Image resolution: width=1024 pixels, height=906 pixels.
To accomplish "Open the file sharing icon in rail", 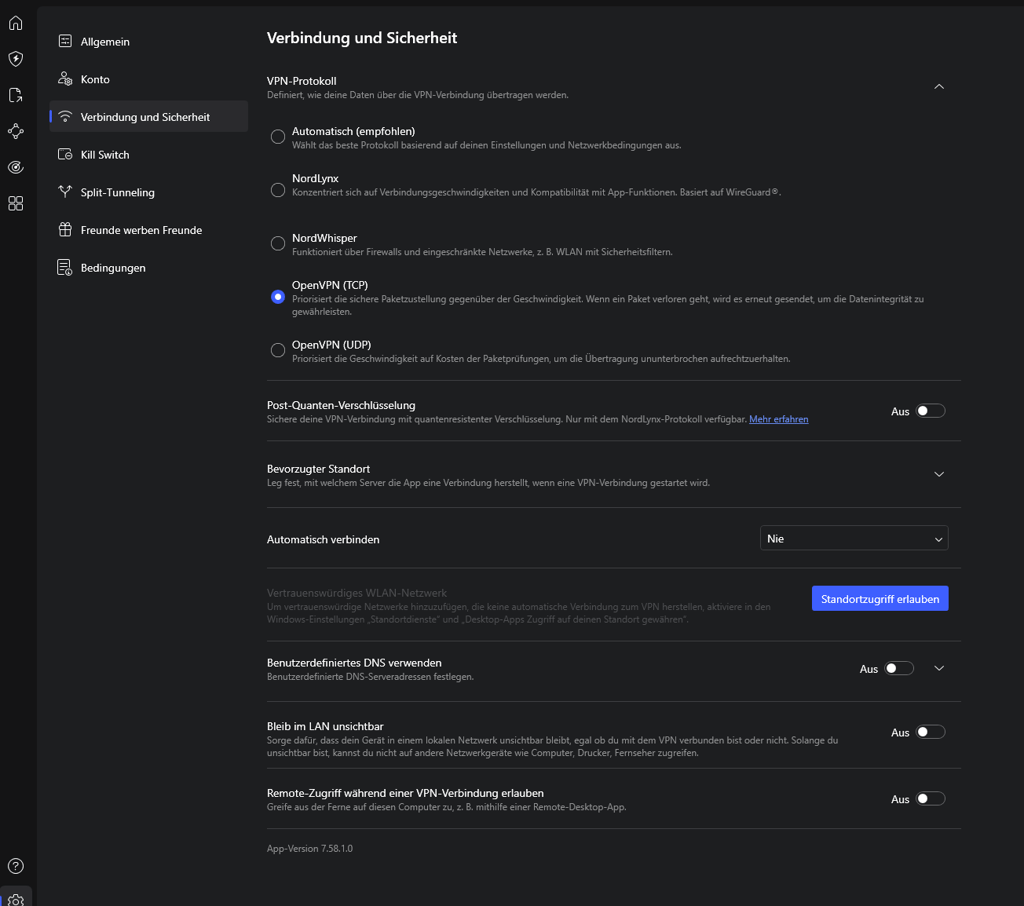I will [x=16, y=95].
